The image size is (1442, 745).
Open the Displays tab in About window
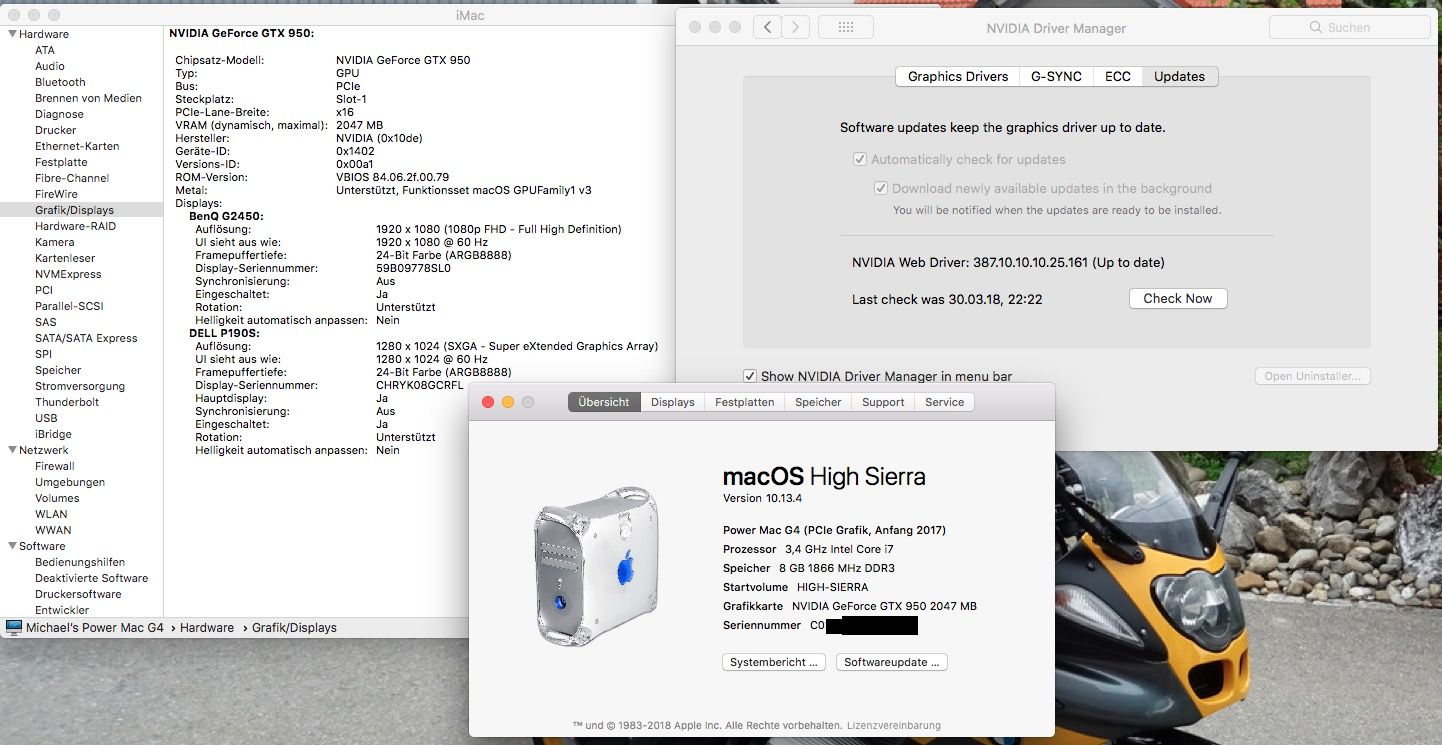point(672,402)
